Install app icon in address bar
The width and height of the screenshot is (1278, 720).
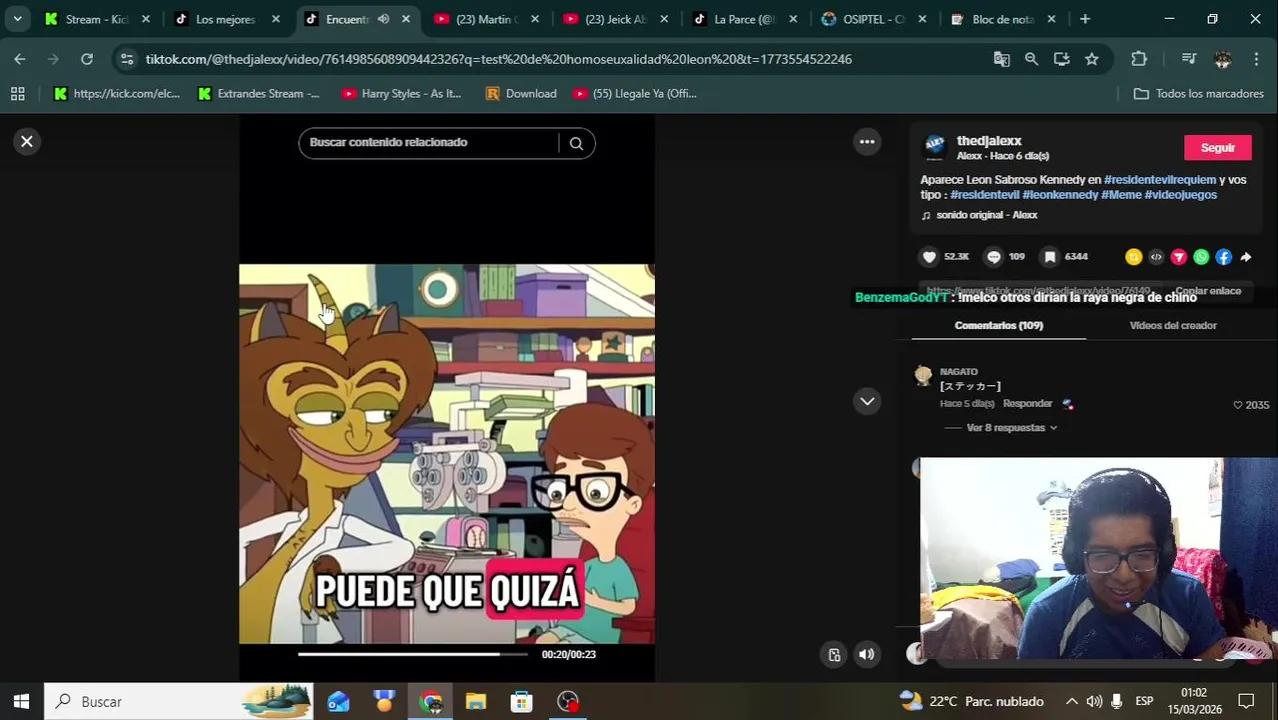1061,59
